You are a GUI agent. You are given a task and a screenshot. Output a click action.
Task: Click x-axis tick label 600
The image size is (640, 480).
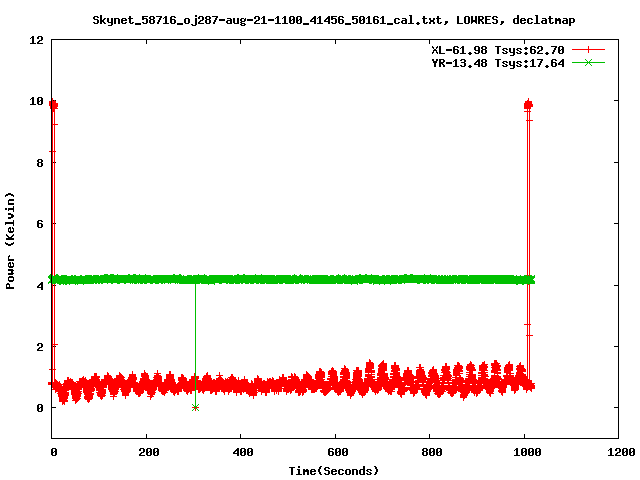[337, 452]
